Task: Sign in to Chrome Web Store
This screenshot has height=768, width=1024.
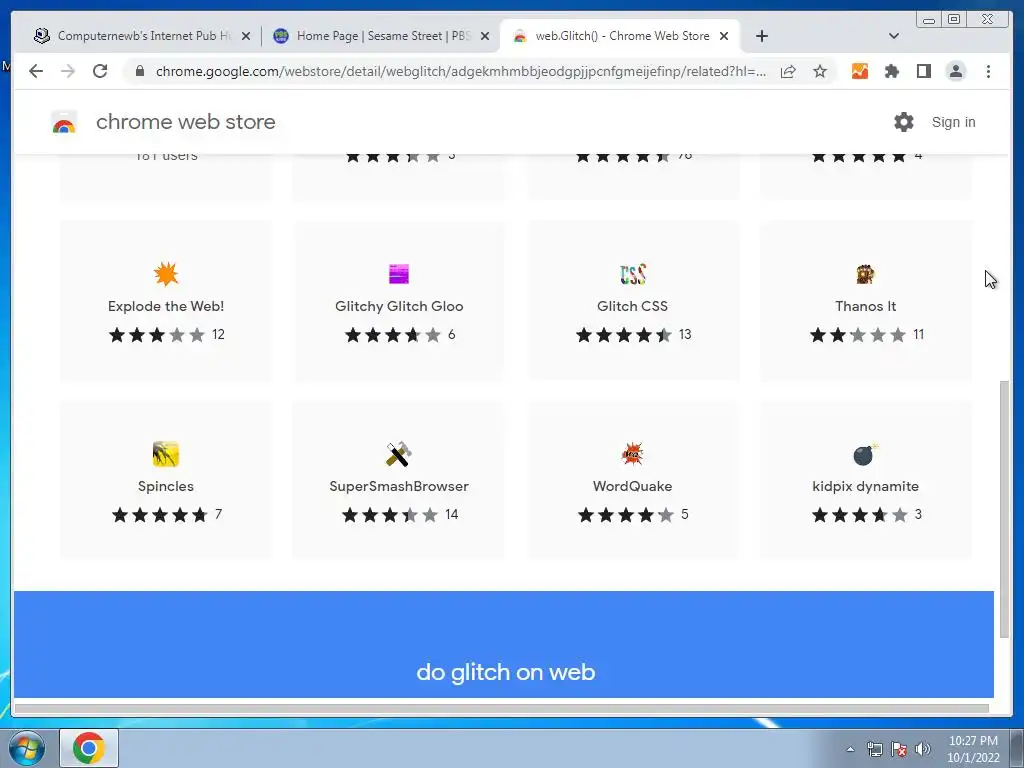Action: [953, 122]
